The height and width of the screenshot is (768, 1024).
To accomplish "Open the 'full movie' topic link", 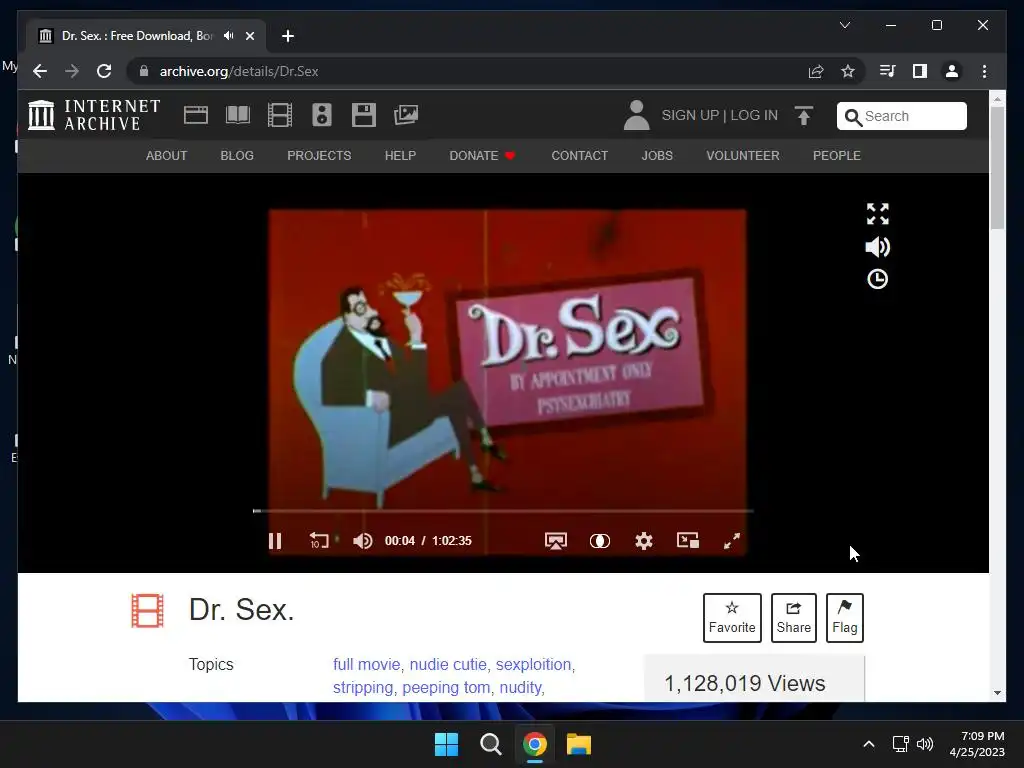I will pos(366,664).
